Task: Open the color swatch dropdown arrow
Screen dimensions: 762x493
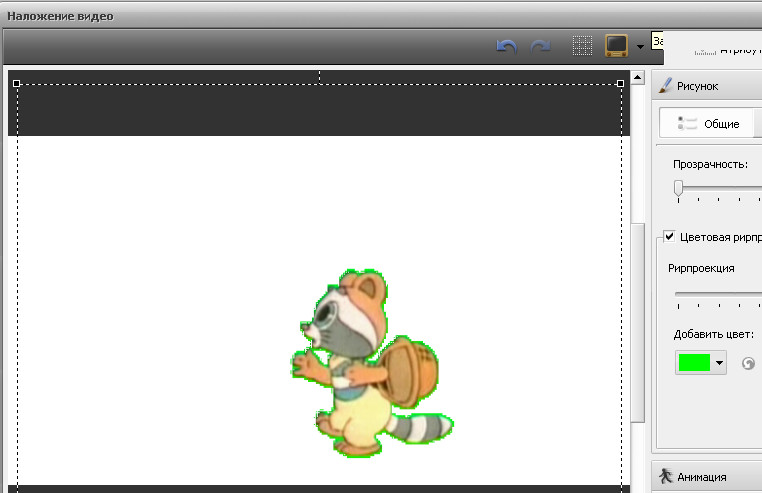Action: point(719,363)
